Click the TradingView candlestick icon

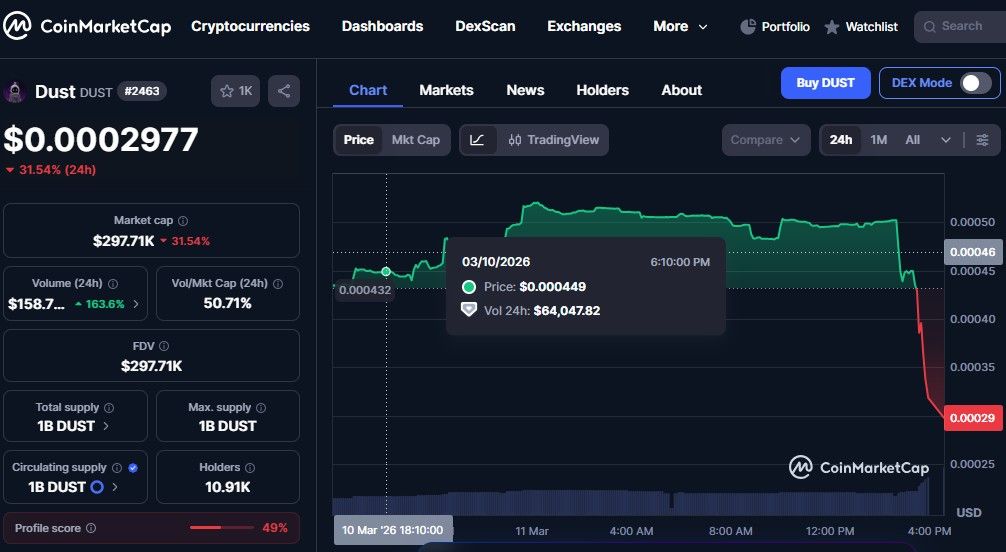515,140
